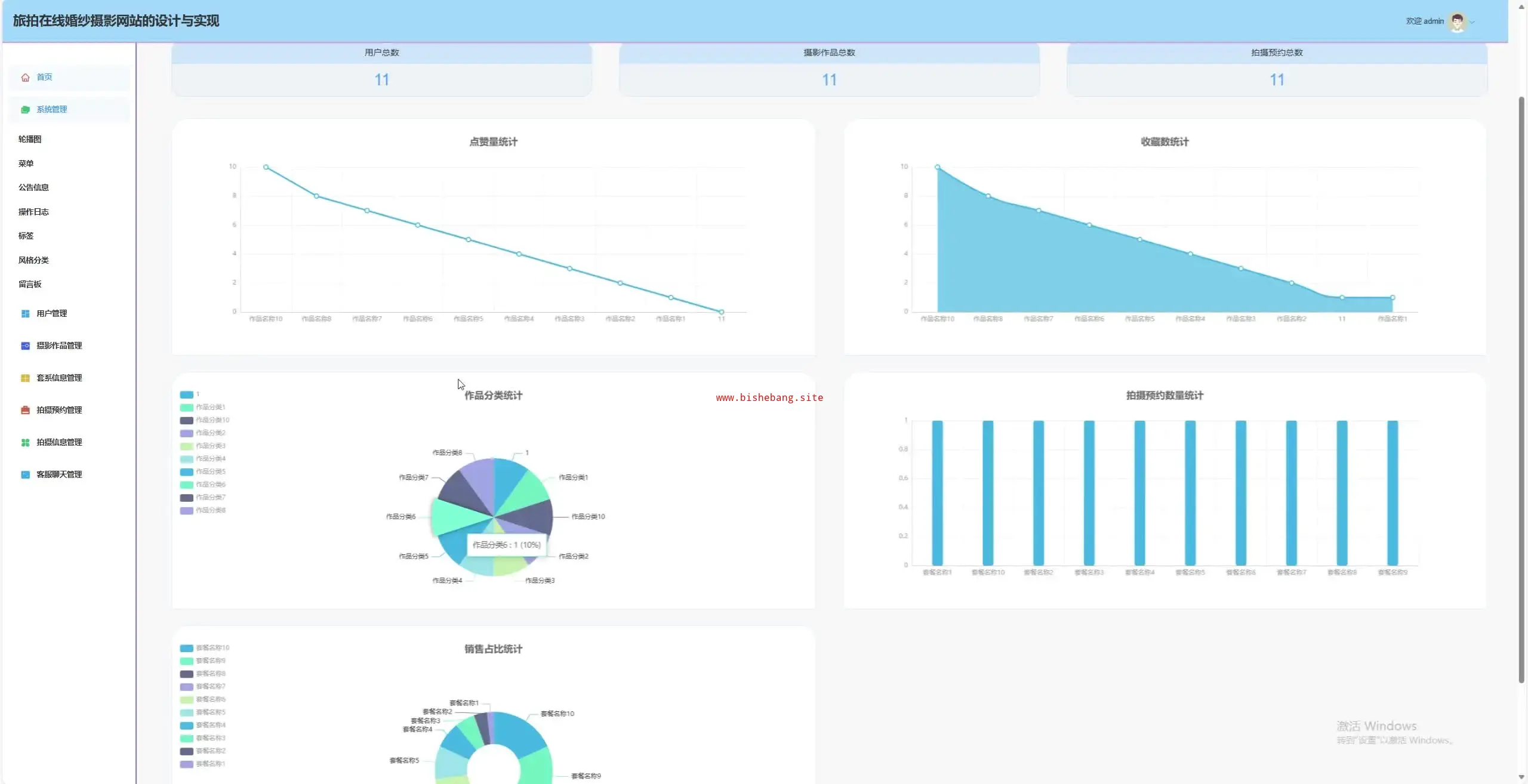Open the 留言板 page

pos(30,285)
